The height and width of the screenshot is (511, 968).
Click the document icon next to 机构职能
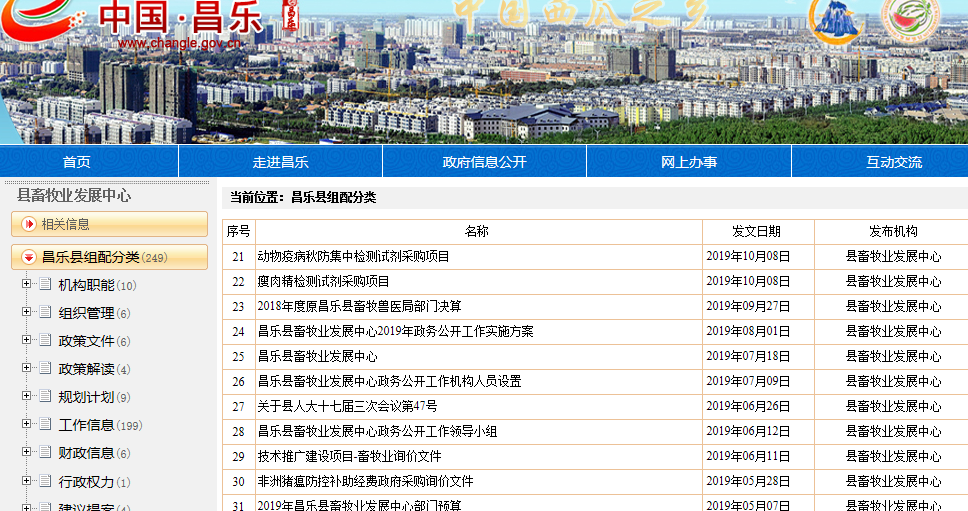pyautogui.click(x=45, y=285)
